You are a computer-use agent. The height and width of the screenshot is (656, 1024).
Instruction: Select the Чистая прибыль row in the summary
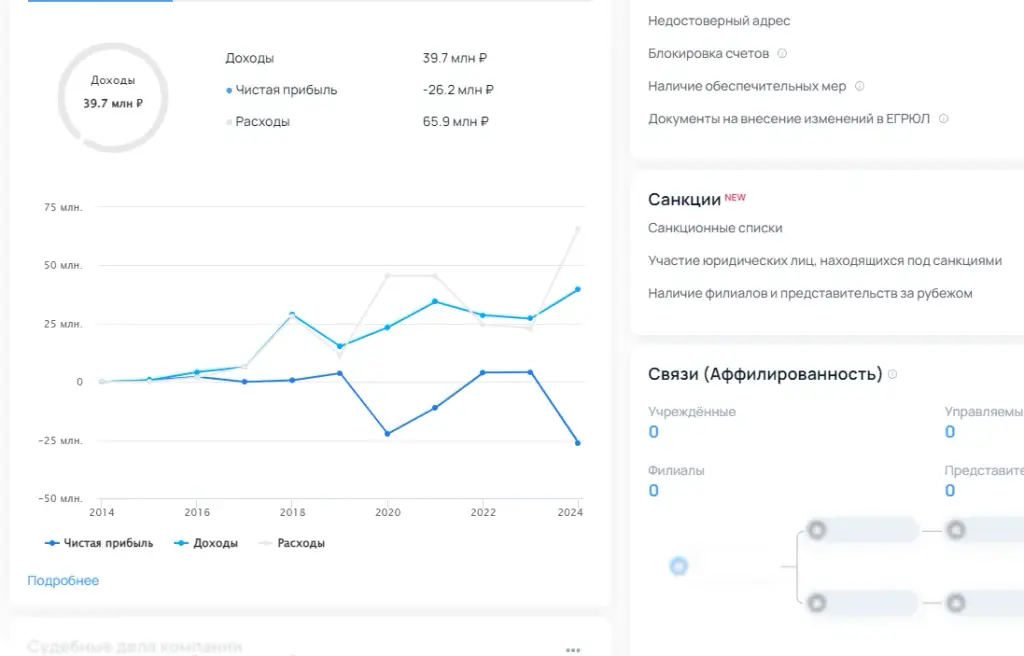(x=359, y=90)
